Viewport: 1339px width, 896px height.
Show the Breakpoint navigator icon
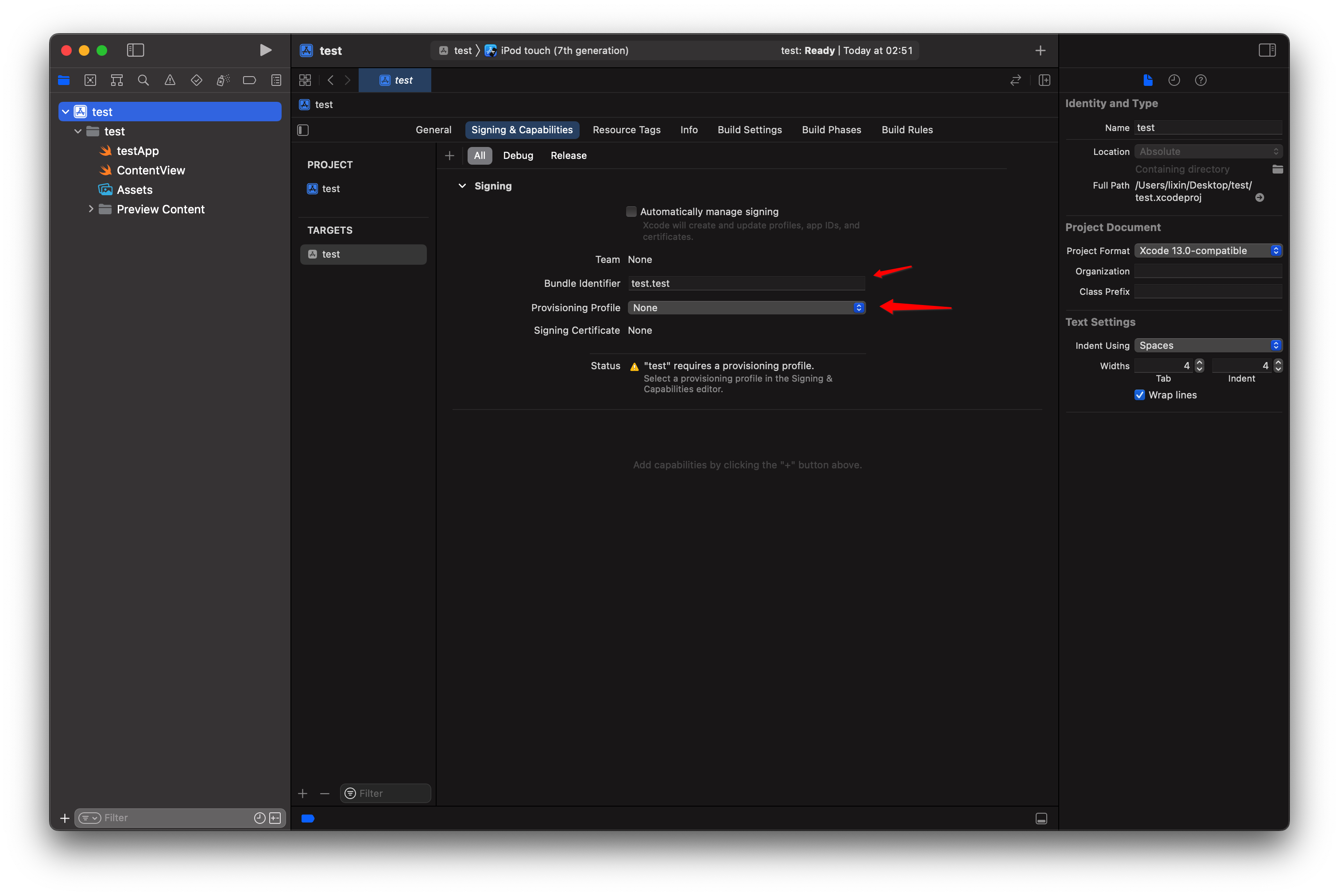tap(249, 80)
